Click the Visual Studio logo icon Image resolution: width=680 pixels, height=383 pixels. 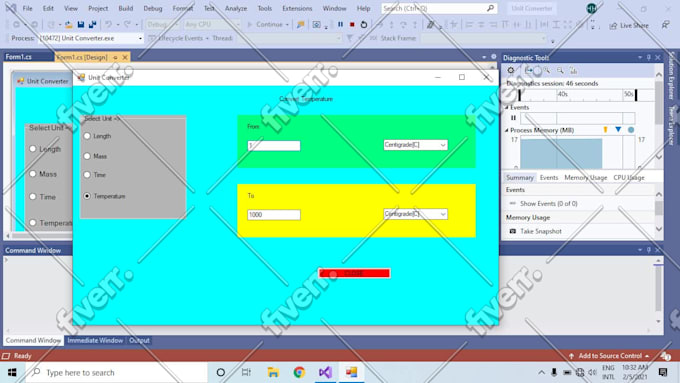pyautogui.click(x=10, y=8)
